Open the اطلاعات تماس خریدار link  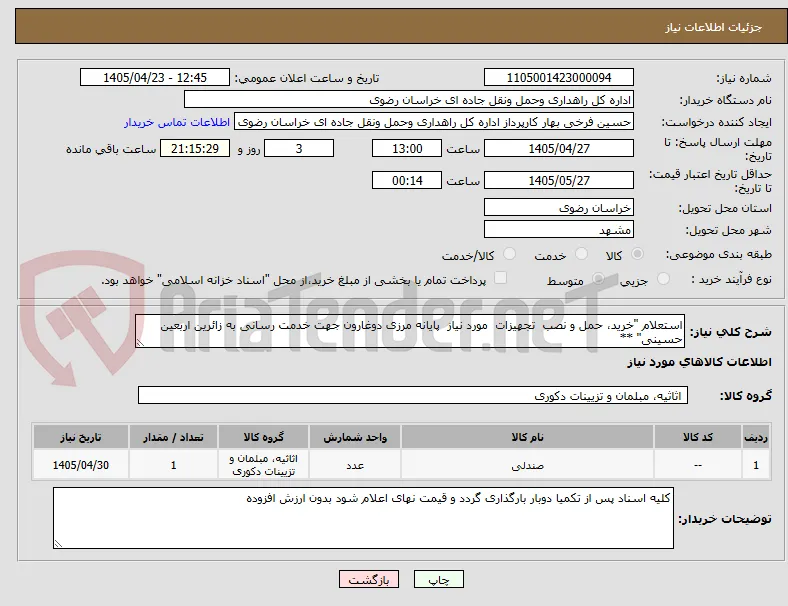177,122
